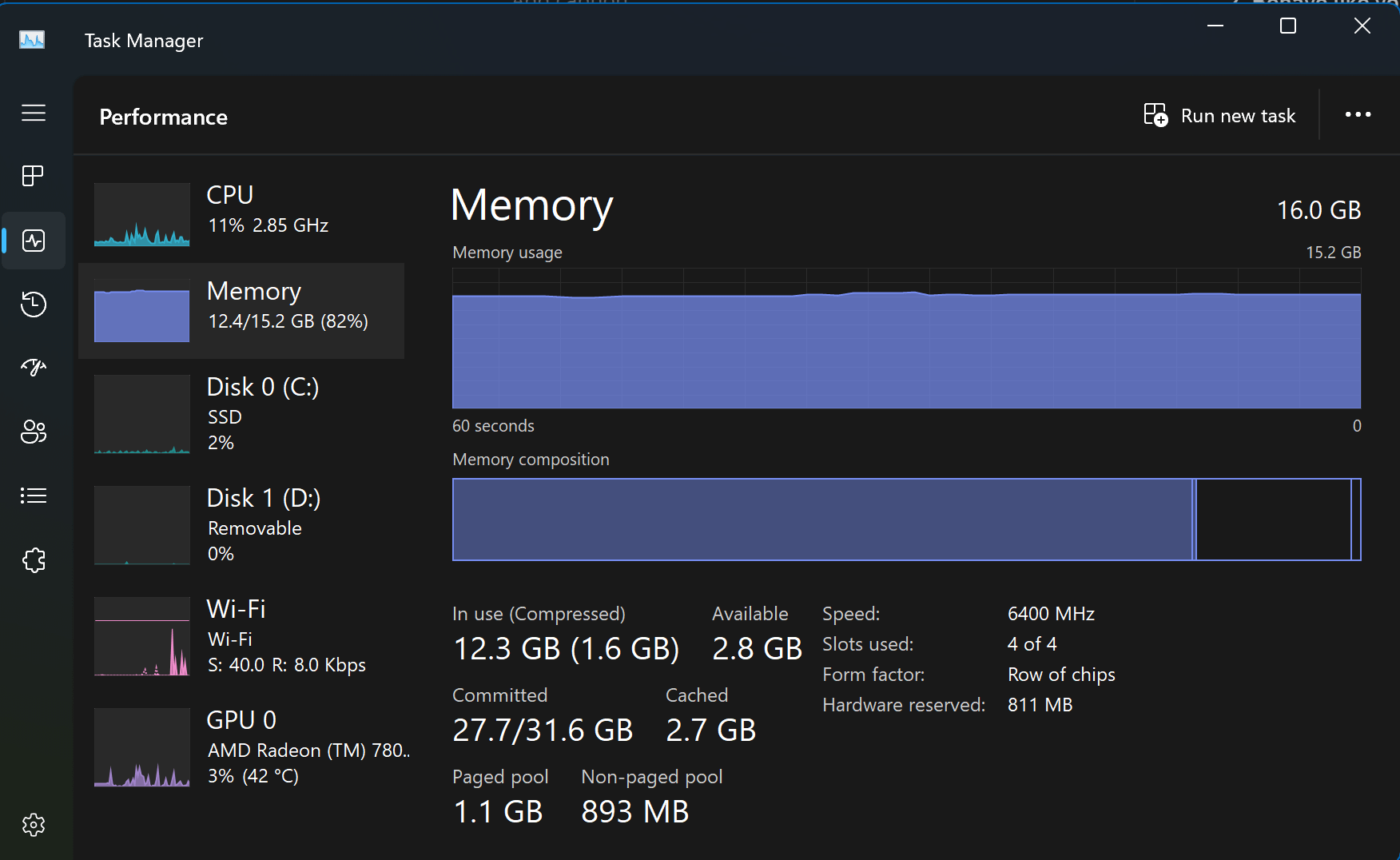Open the App history page icon
The height and width of the screenshot is (860, 1400).
pos(34,305)
